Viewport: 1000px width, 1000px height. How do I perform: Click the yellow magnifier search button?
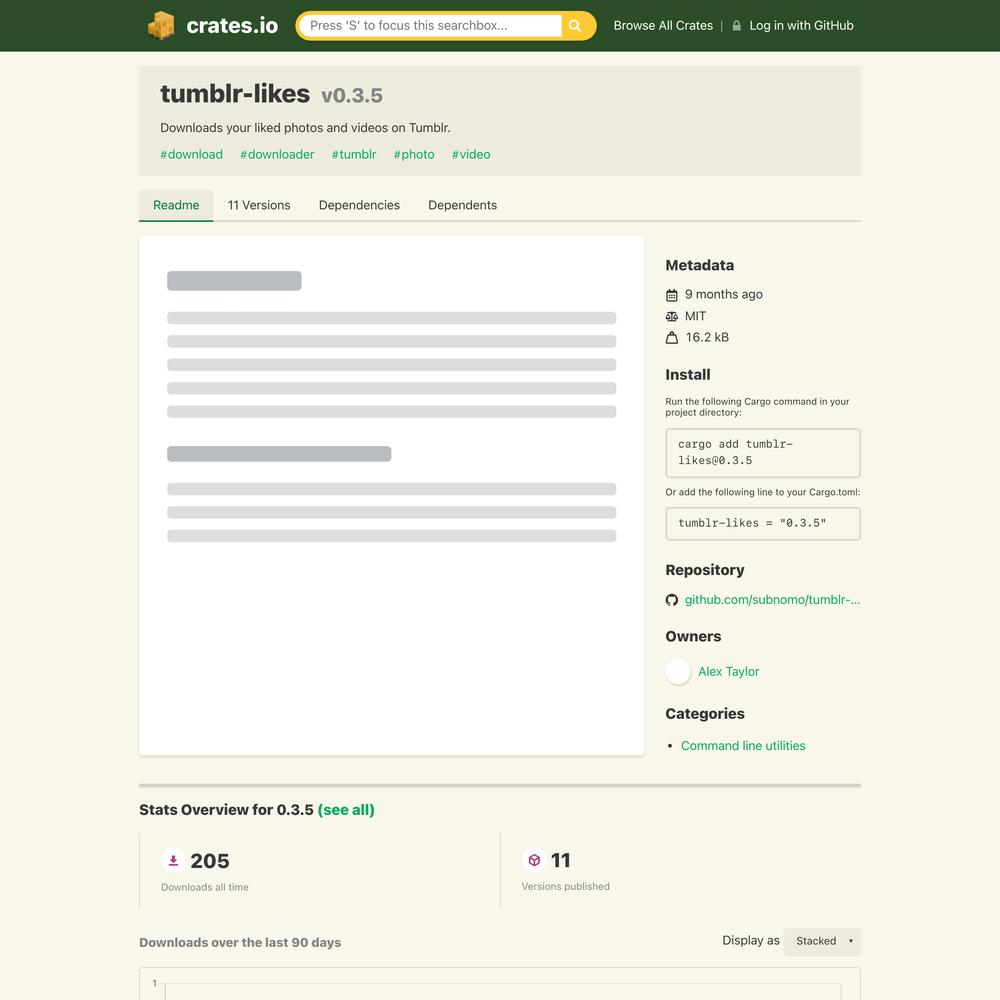[575, 26]
